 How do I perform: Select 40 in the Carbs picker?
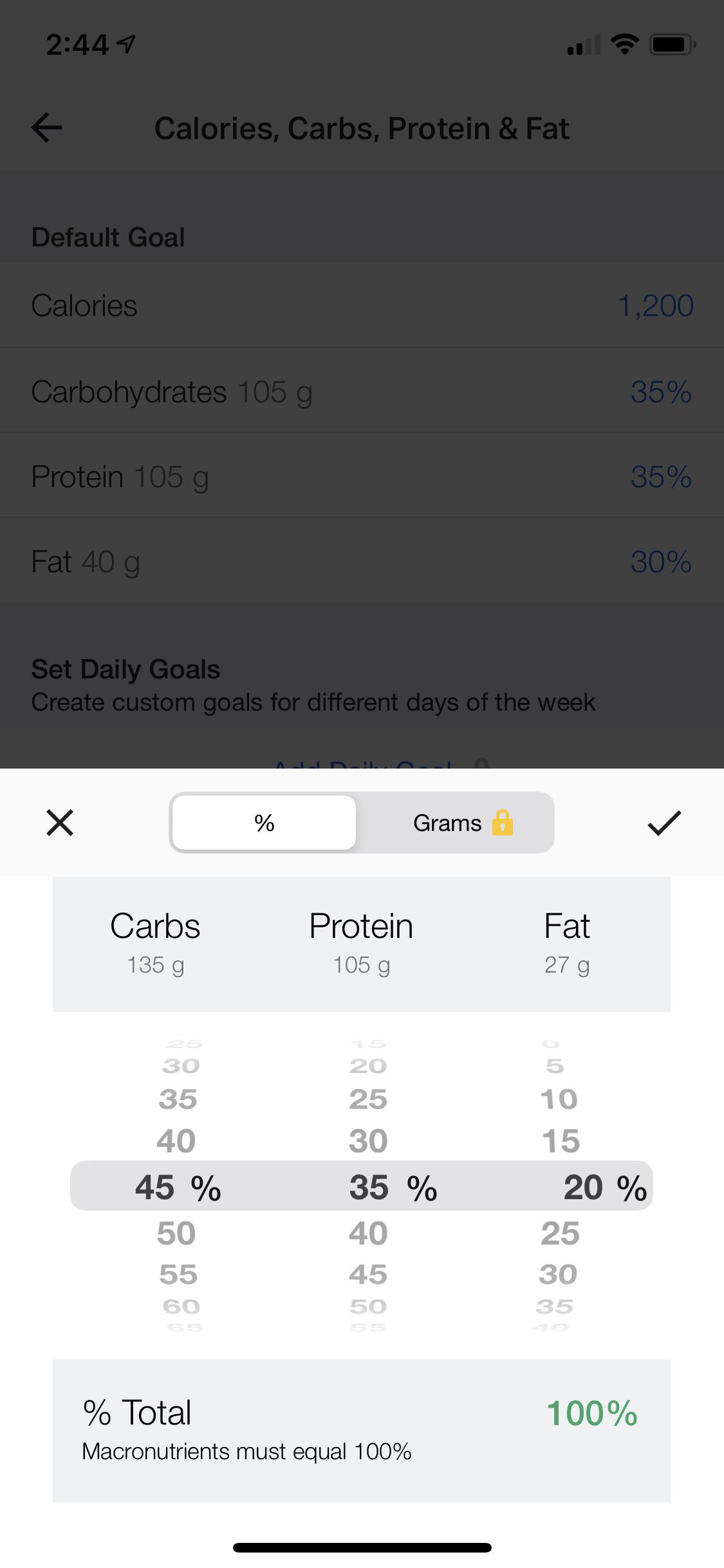(176, 1141)
